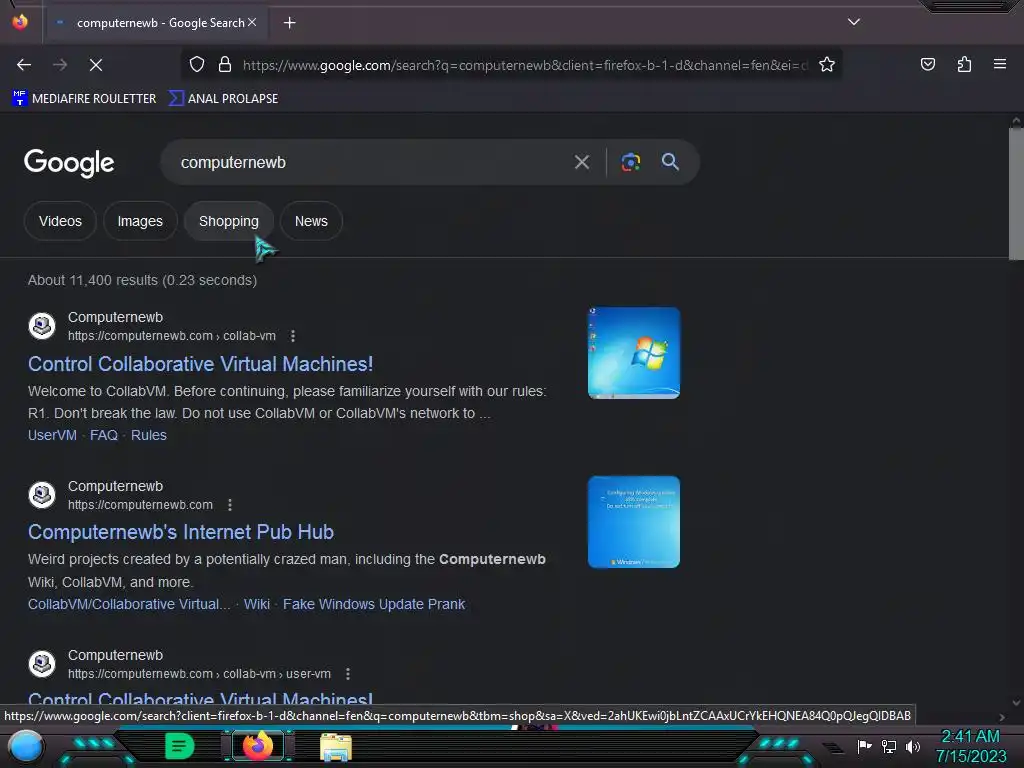Open the Windows Start orb
This screenshot has height=768, width=1024.
(x=25, y=746)
